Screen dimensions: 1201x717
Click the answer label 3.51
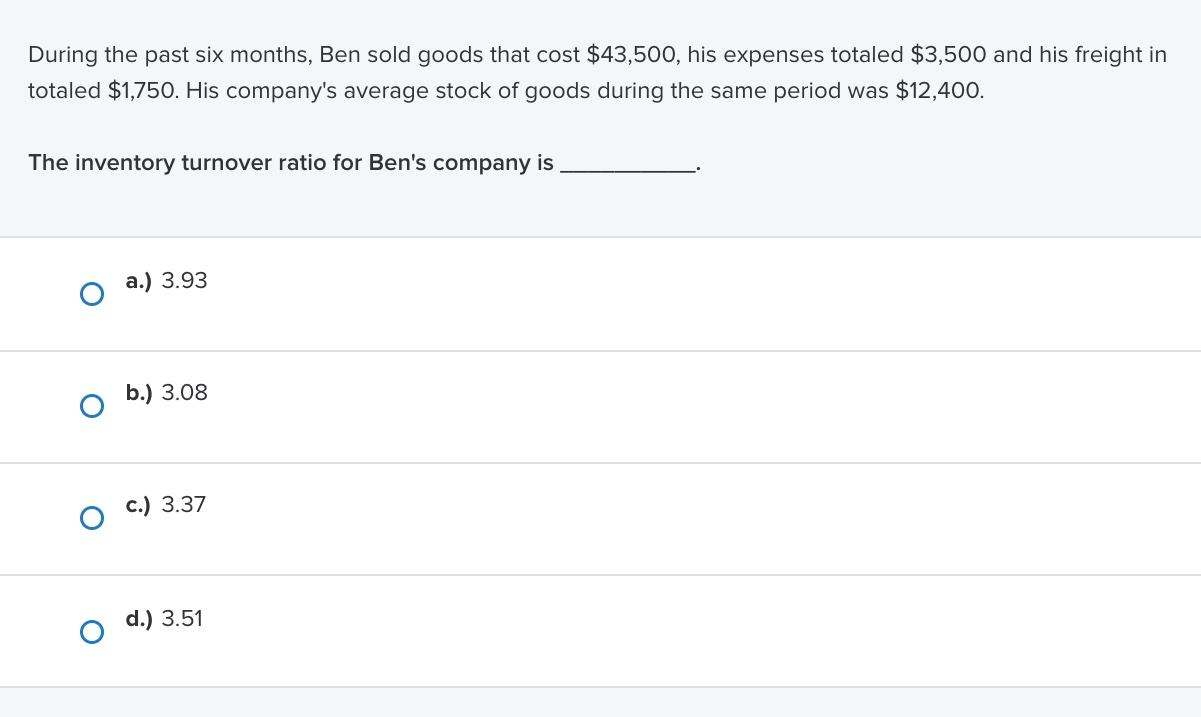click(x=182, y=619)
